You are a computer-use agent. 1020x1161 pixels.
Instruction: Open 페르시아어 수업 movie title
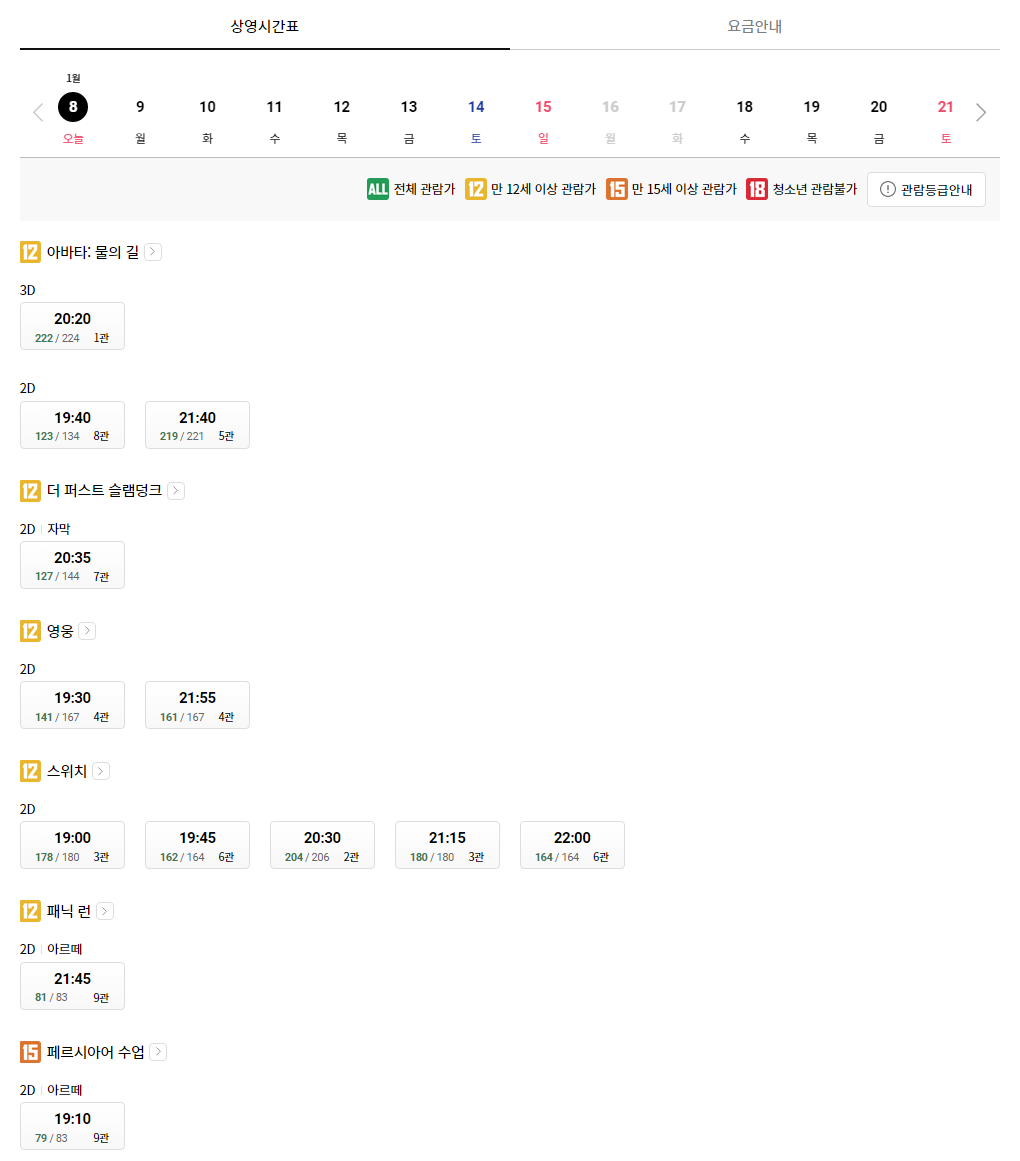[95, 1051]
